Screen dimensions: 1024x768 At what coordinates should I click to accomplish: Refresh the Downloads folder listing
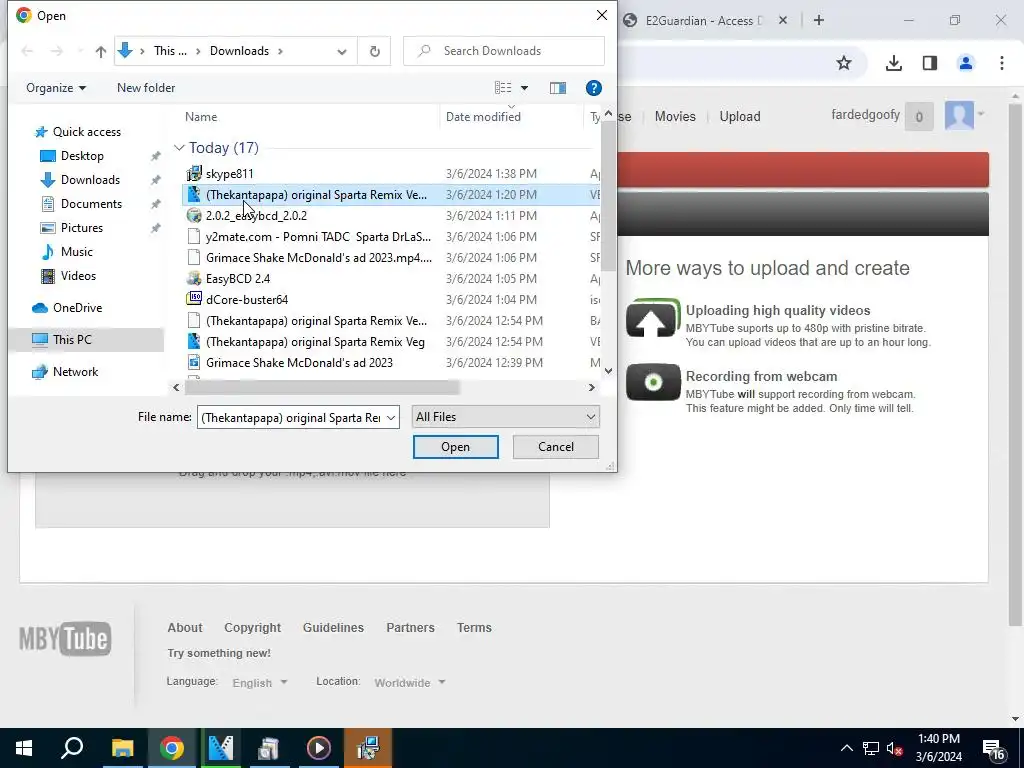[374, 51]
